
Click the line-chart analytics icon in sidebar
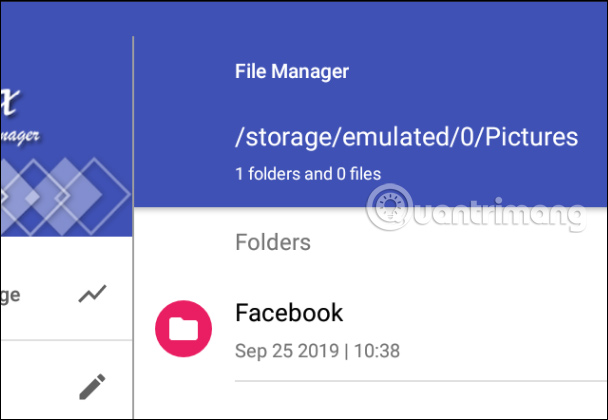point(93,294)
